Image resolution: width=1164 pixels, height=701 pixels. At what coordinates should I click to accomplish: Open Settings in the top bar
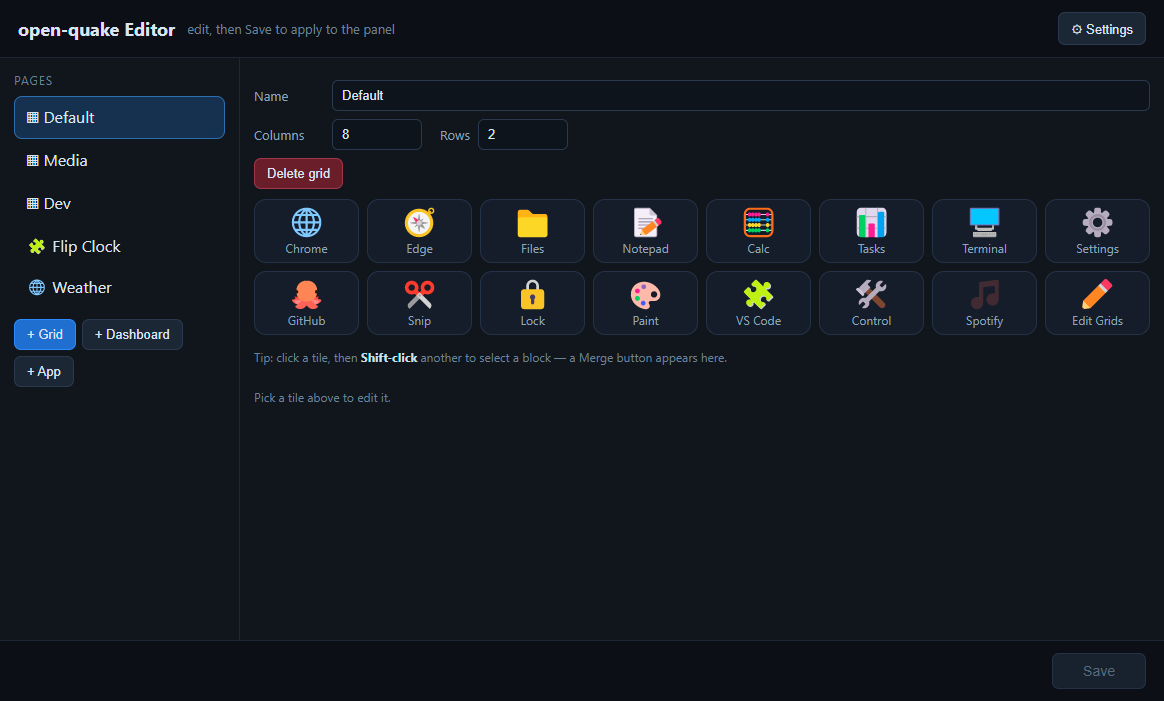(x=1102, y=29)
